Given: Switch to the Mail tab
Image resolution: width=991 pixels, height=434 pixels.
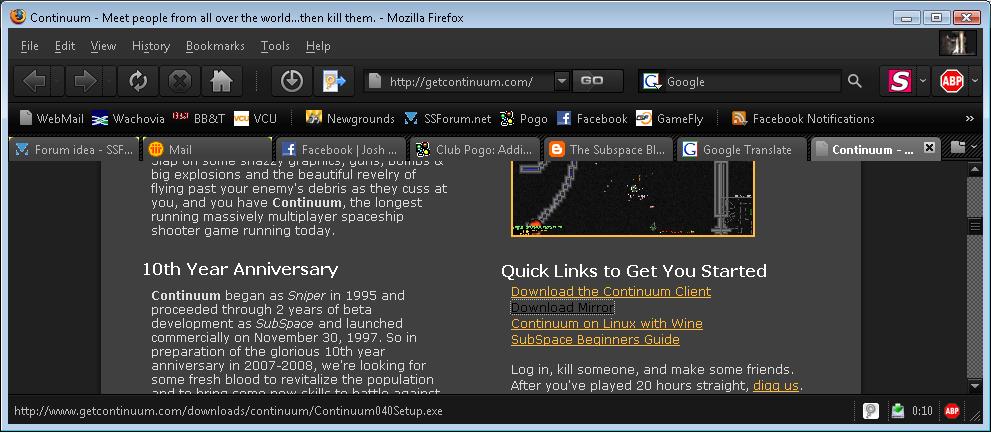Looking at the screenshot, I should coord(207,150).
